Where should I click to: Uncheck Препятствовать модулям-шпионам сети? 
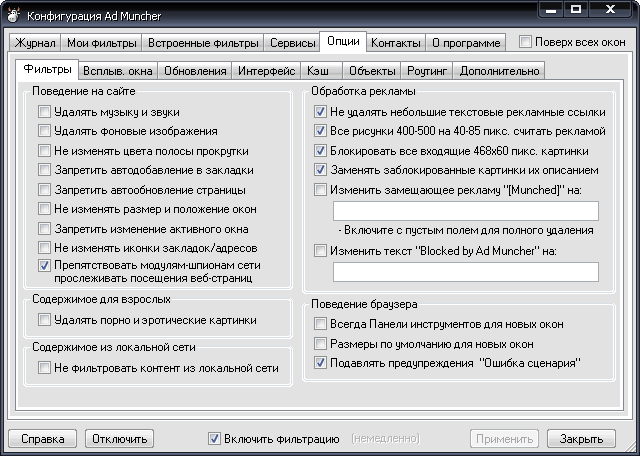(44, 265)
